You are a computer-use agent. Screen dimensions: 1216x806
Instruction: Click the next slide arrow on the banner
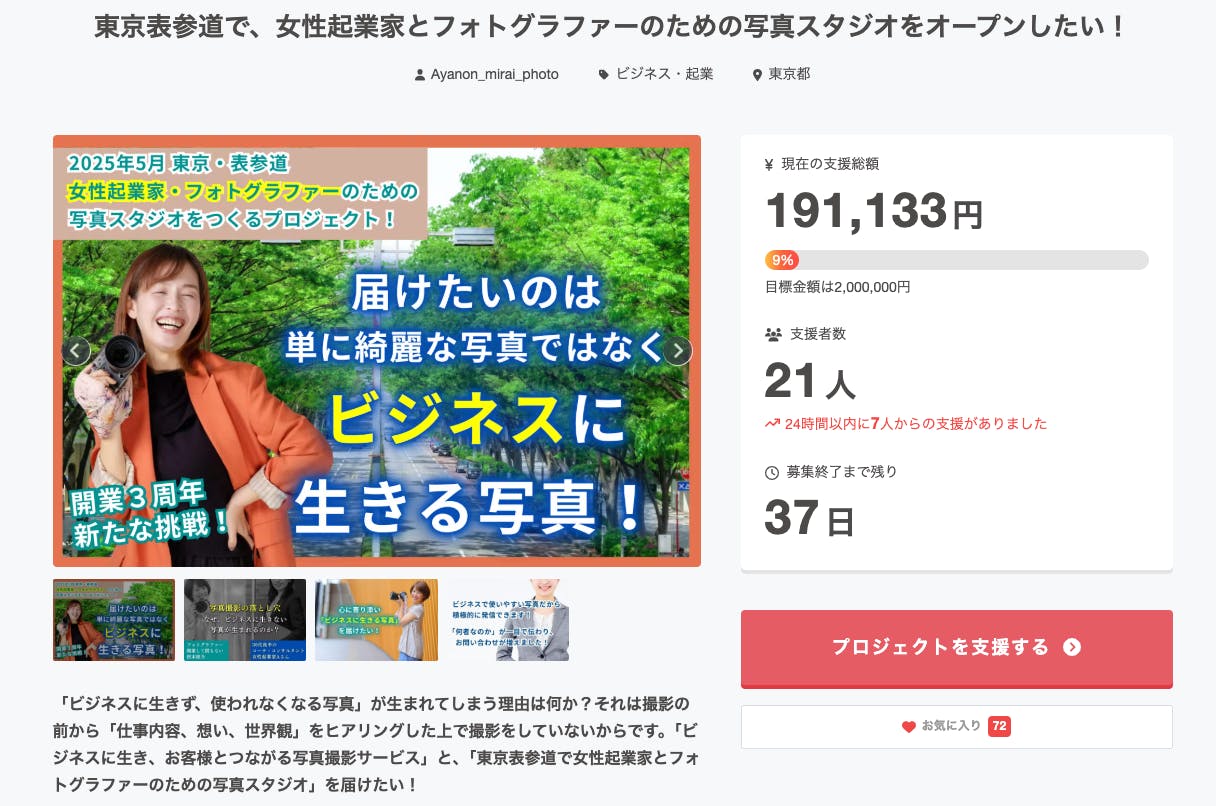(x=678, y=351)
